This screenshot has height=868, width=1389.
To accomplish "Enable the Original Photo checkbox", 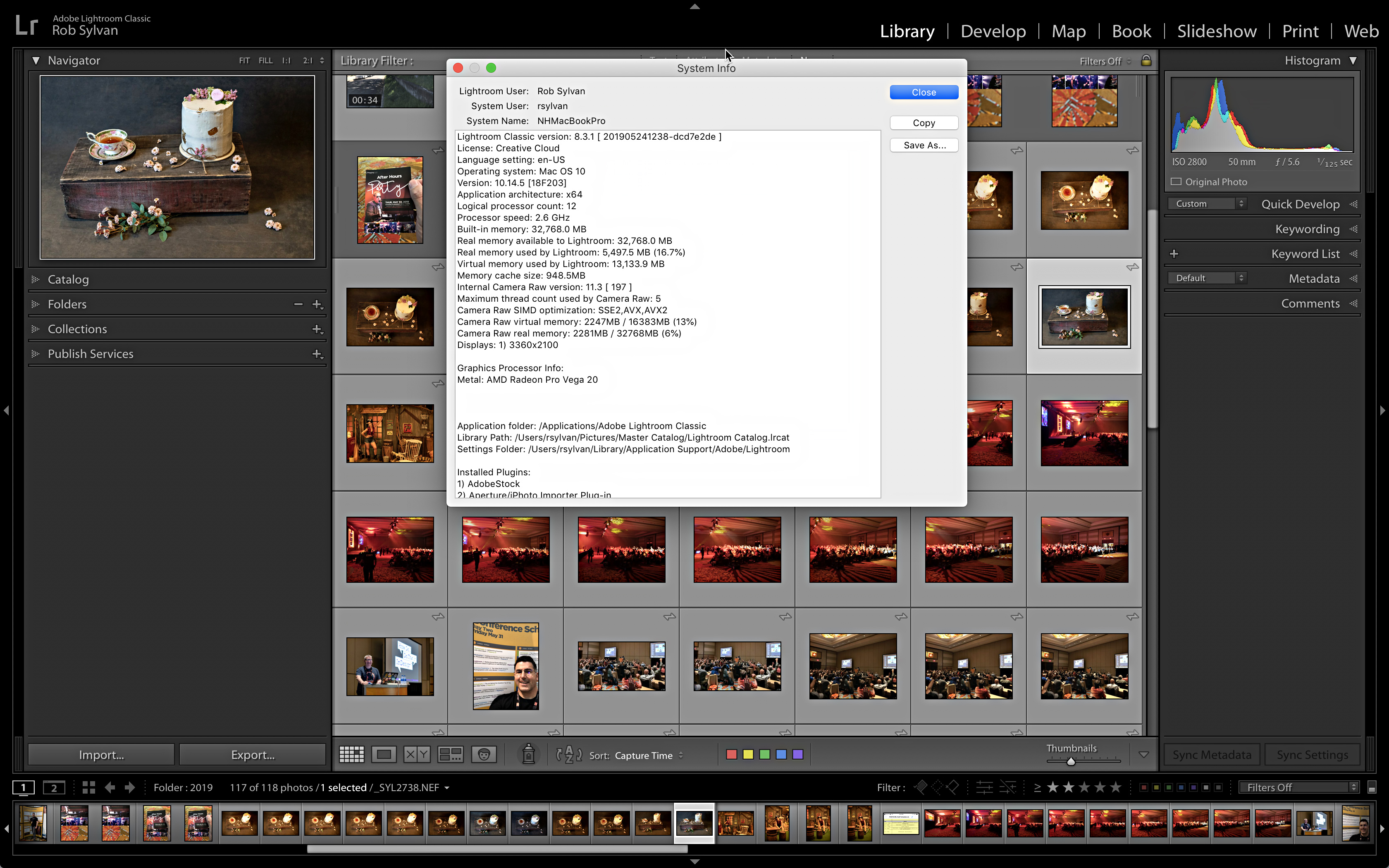I will 1176,182.
